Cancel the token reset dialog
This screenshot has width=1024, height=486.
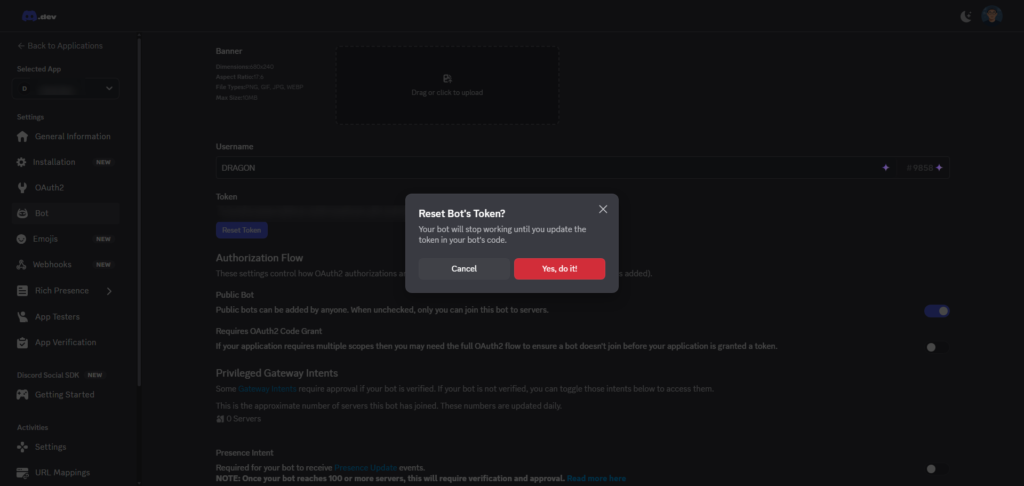click(464, 268)
